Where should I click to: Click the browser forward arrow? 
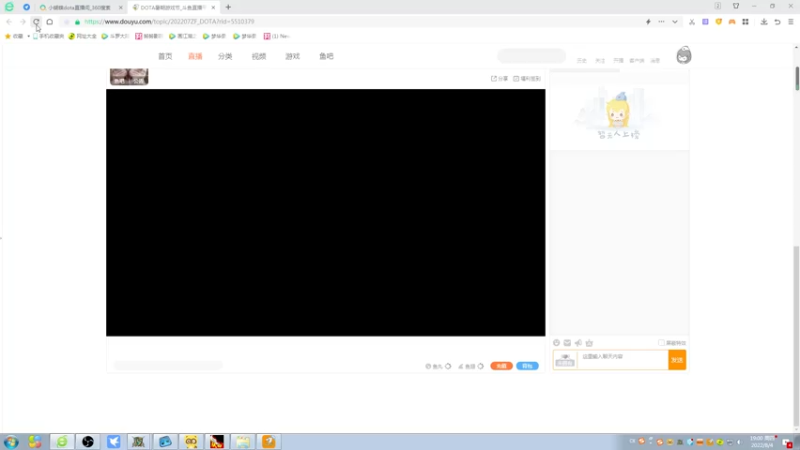22,21
